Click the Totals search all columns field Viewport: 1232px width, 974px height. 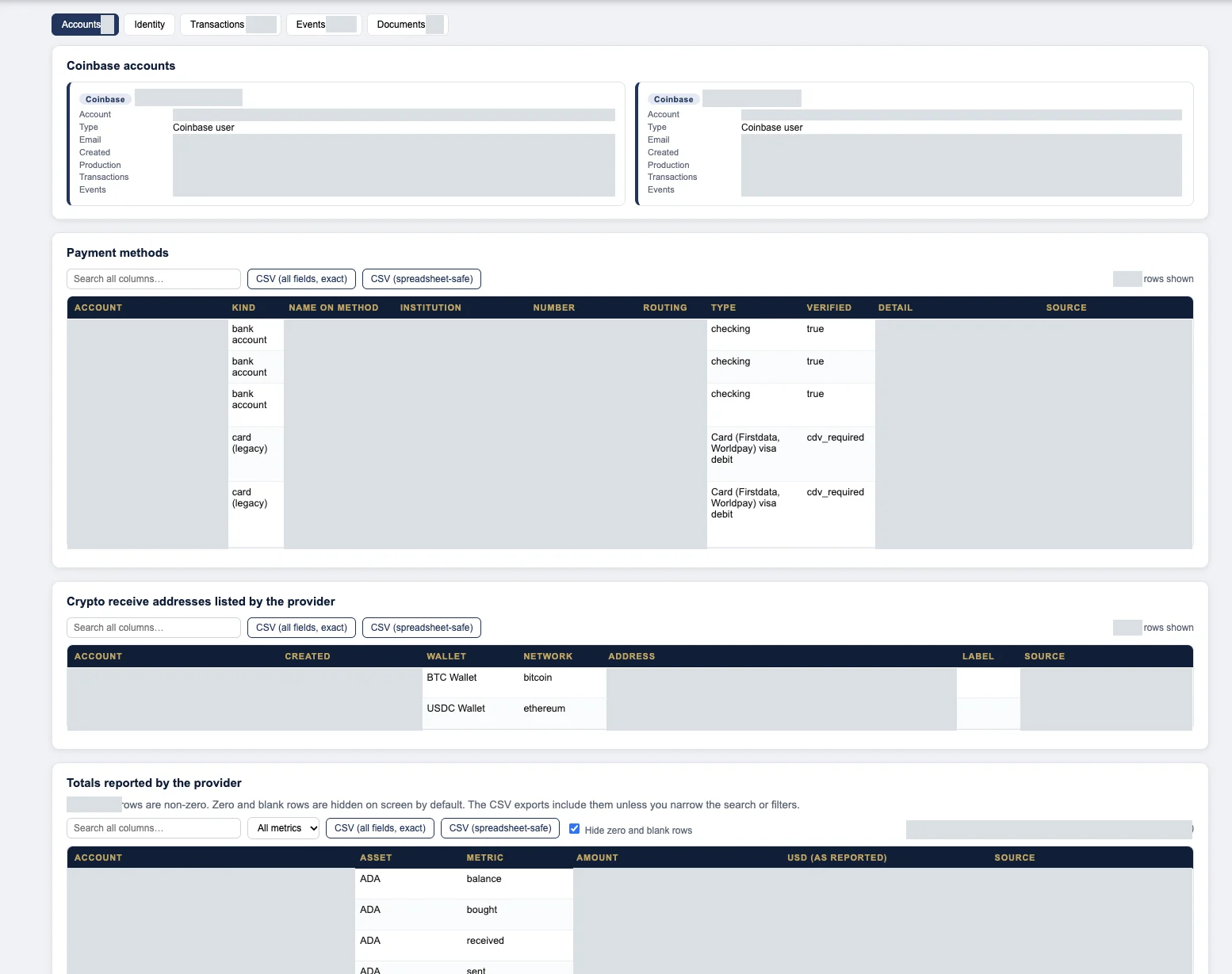(154, 828)
